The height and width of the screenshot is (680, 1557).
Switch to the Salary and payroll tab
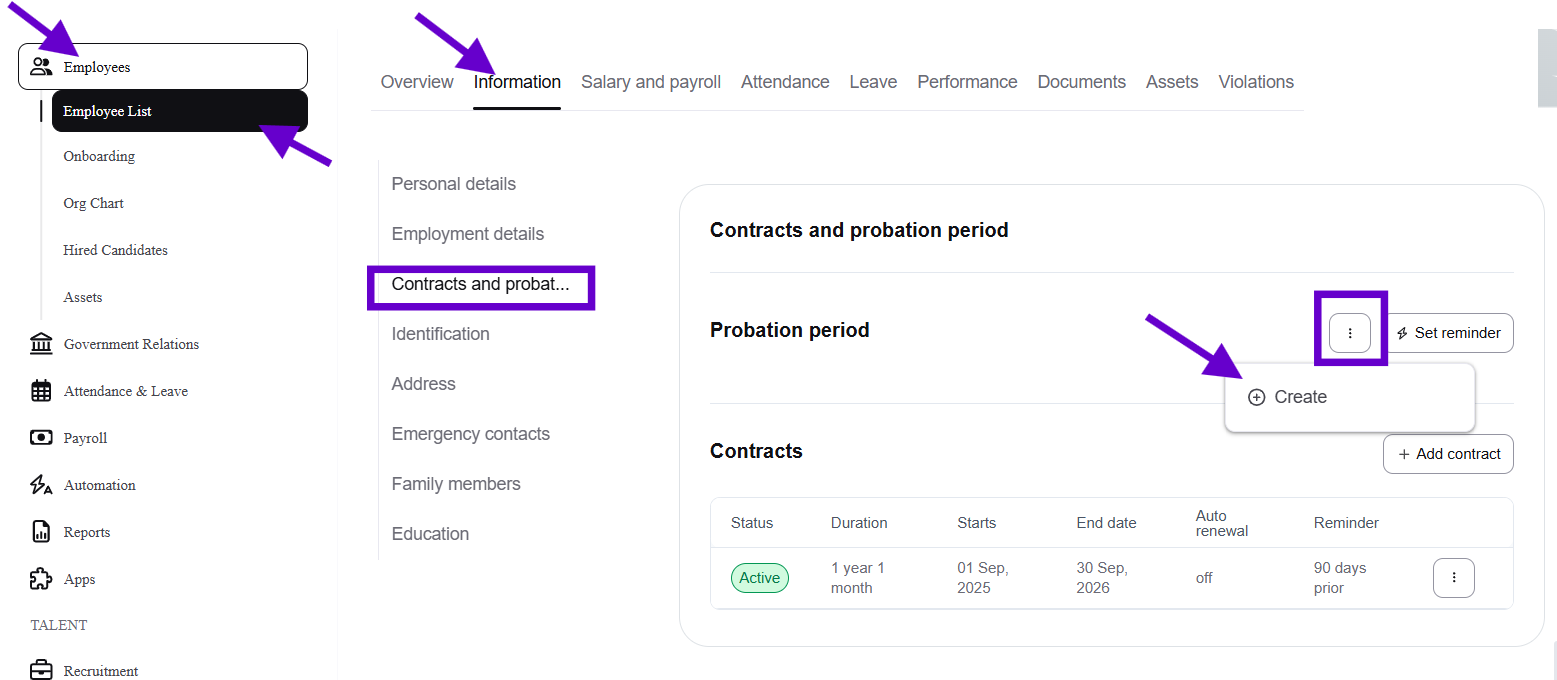[x=650, y=82]
